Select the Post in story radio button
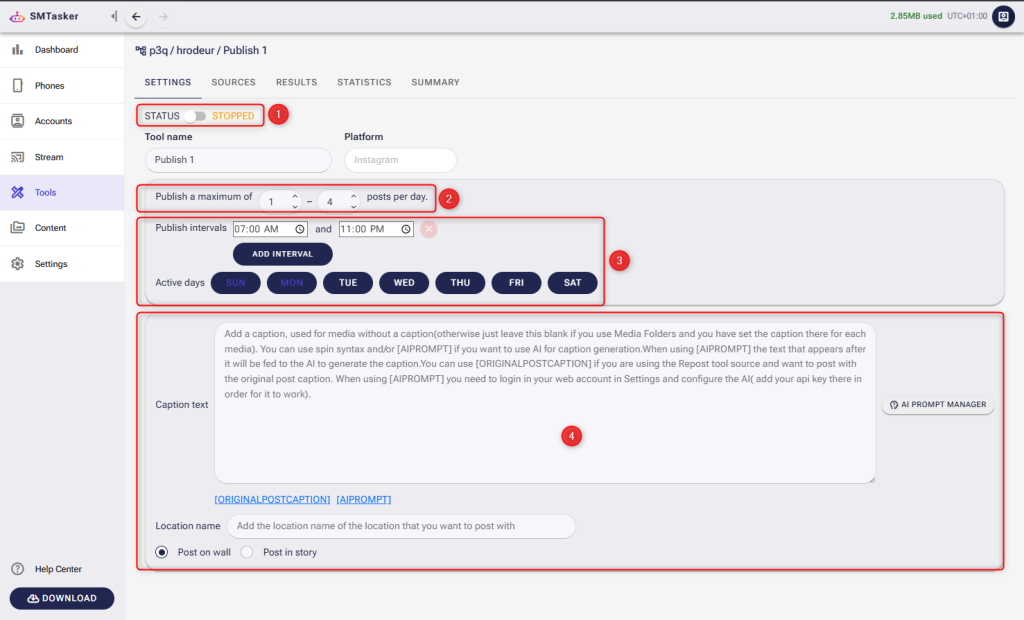This screenshot has width=1024, height=620. coord(246,550)
